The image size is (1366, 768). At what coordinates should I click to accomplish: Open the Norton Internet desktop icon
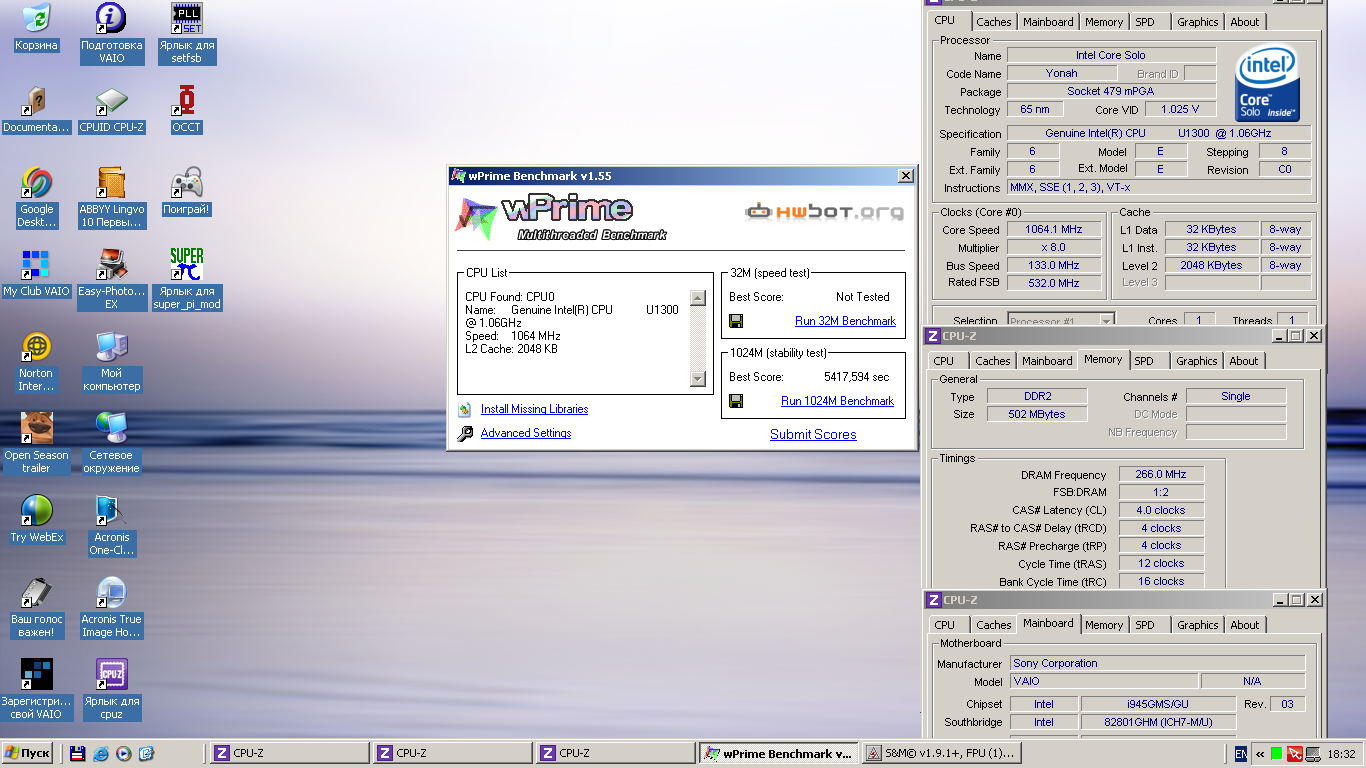[x=36, y=346]
